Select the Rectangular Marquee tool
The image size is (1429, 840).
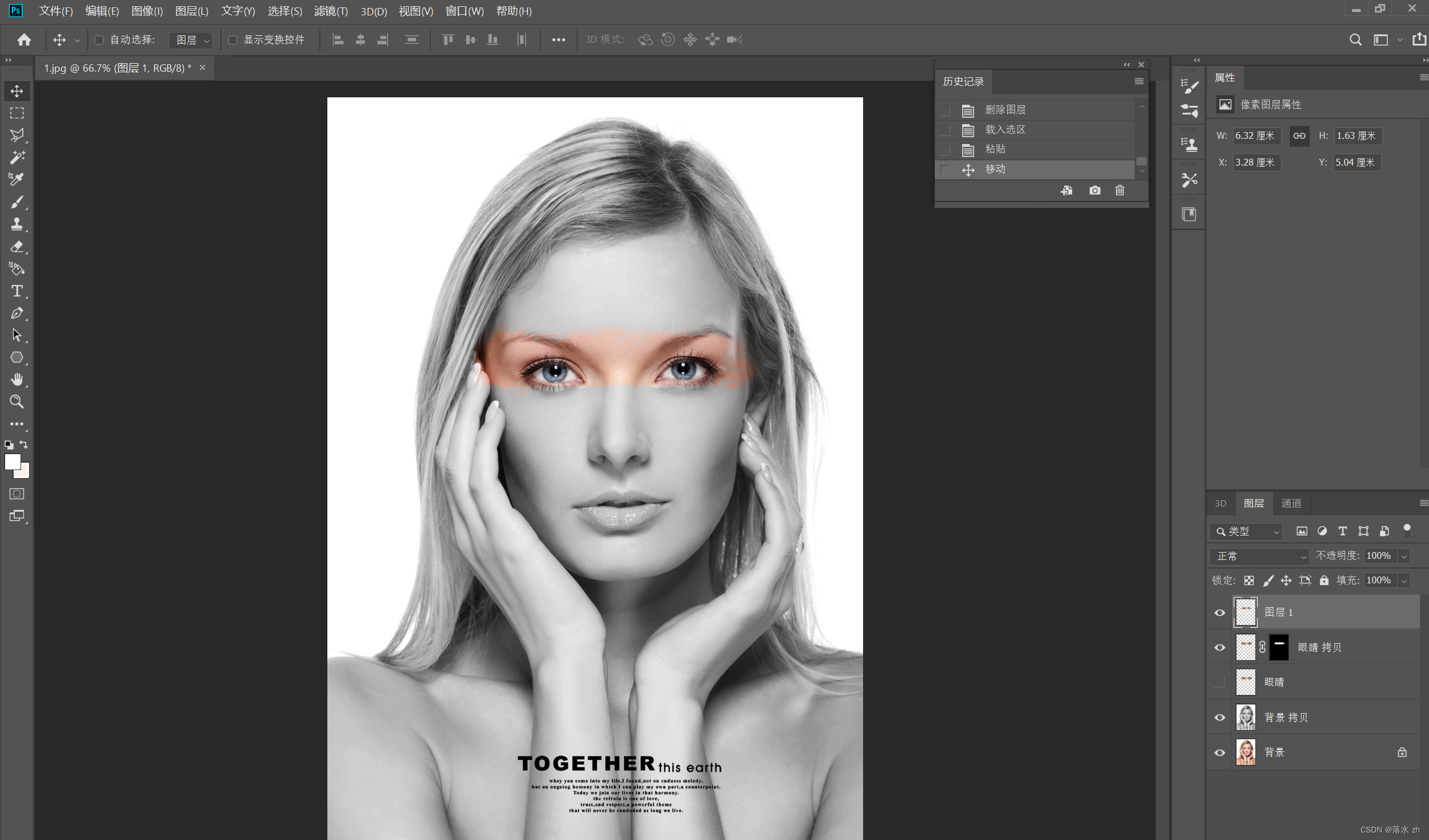[x=17, y=113]
